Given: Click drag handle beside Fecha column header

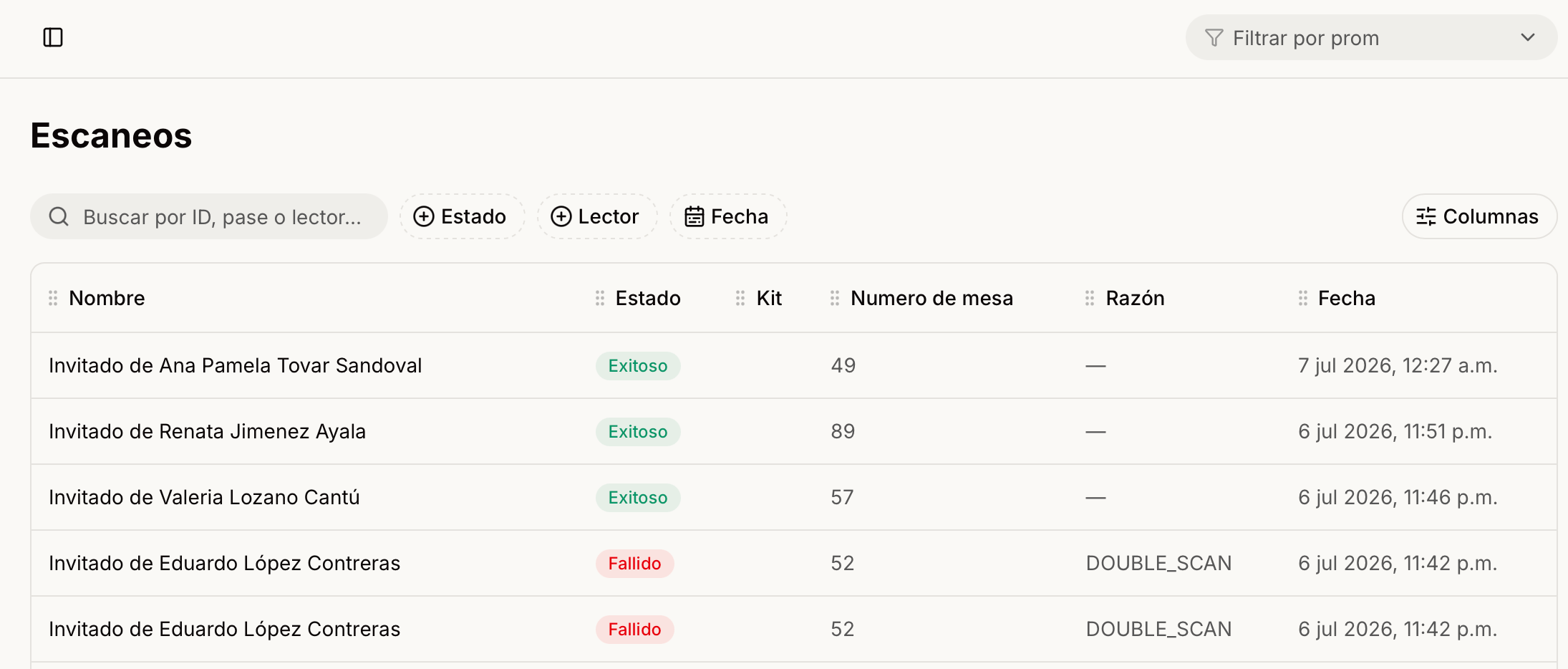Looking at the screenshot, I should [1303, 298].
